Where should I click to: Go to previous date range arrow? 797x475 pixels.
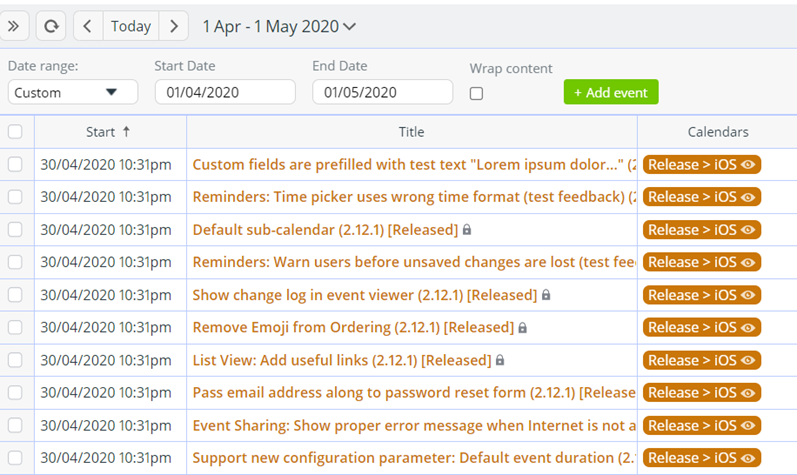tap(88, 26)
